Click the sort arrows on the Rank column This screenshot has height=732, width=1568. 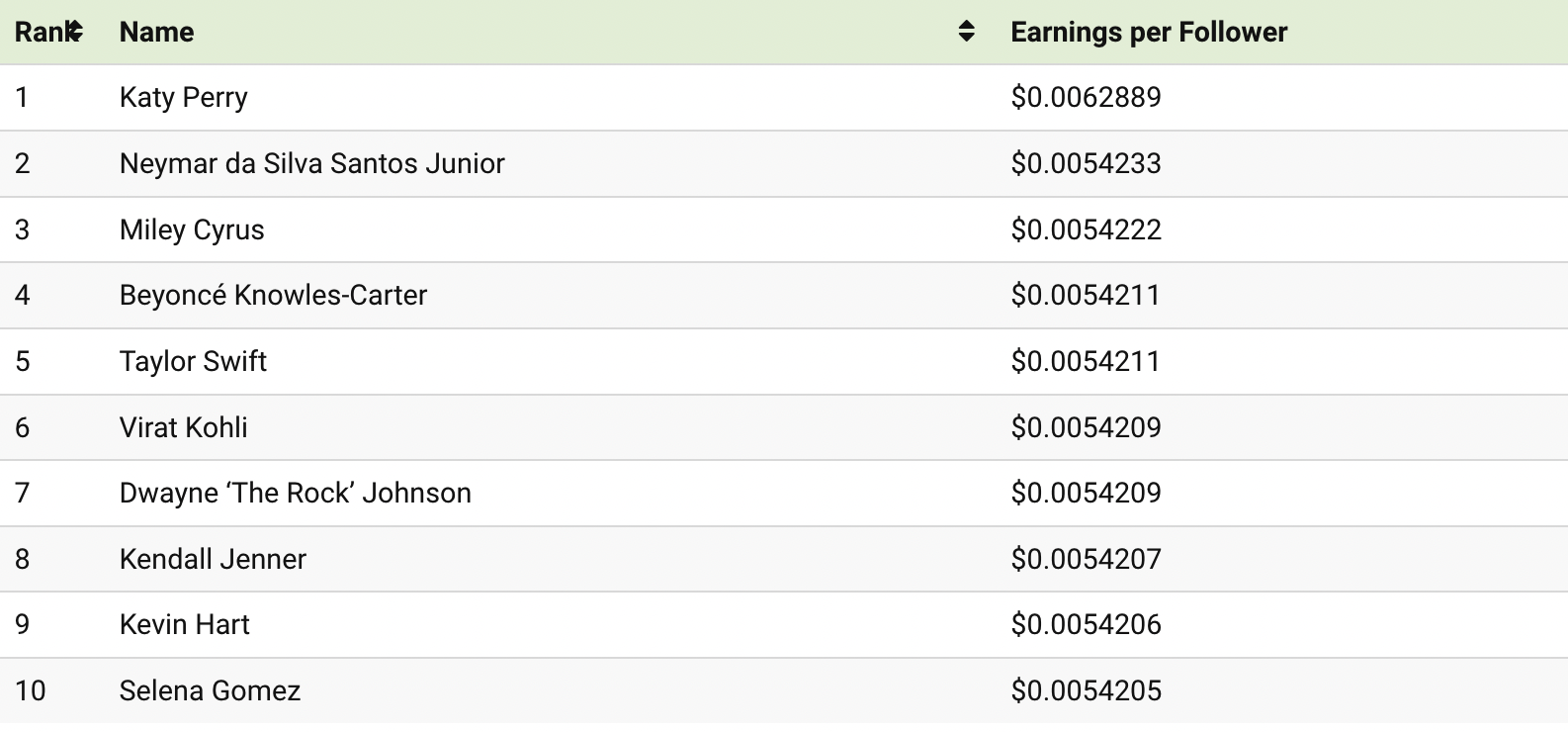click(75, 32)
